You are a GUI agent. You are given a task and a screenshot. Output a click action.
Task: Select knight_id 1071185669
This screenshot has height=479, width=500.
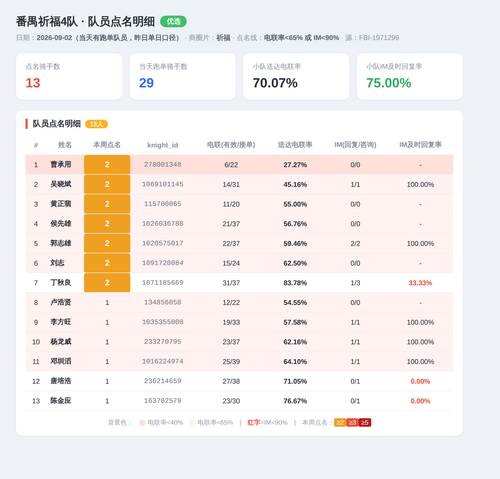(x=163, y=282)
